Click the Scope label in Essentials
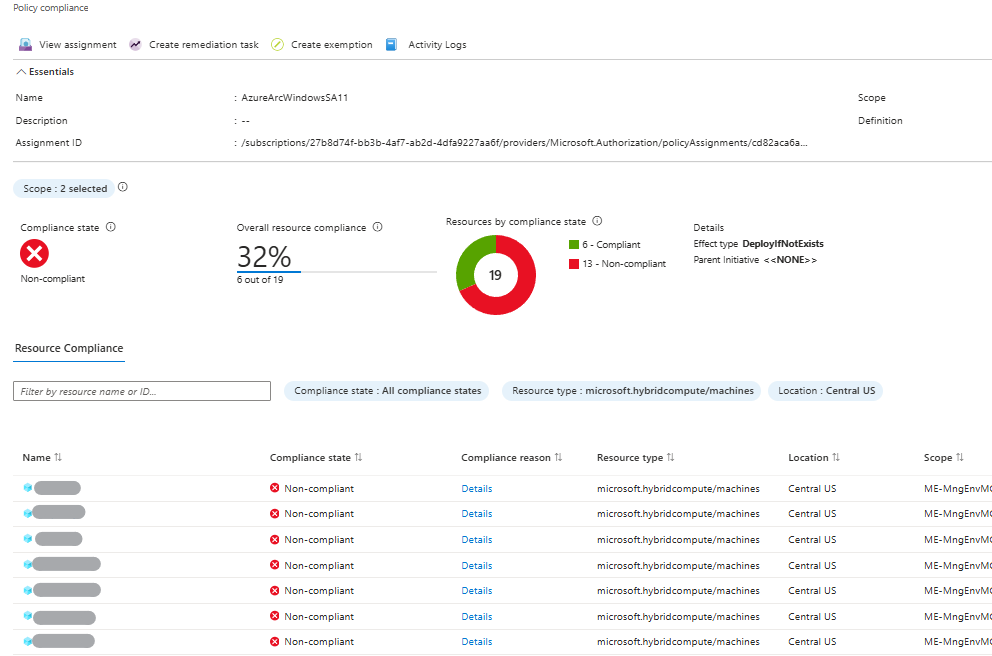 click(872, 97)
